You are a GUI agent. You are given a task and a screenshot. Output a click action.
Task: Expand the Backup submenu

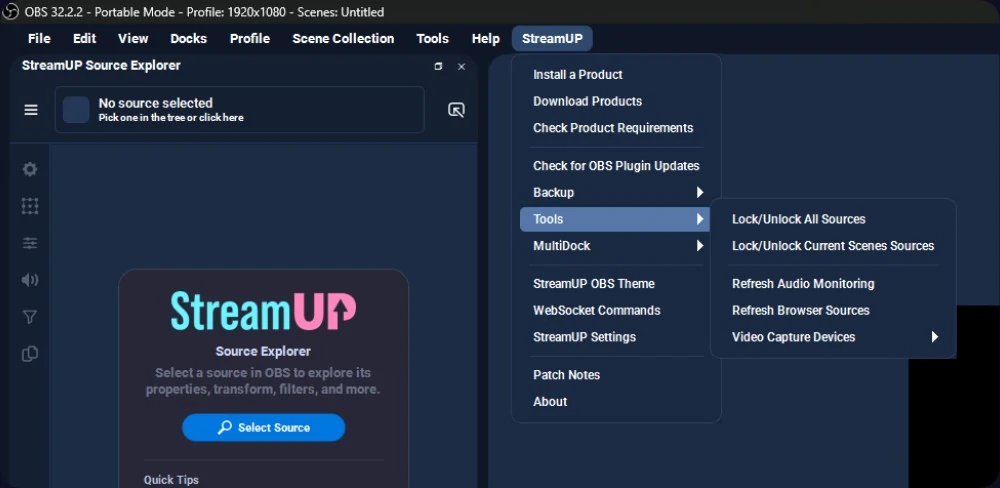tap(616, 193)
